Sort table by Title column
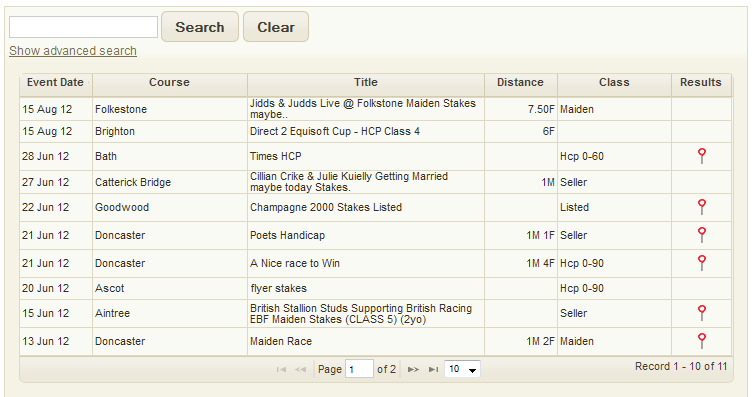Image resolution: width=752 pixels, height=397 pixels. (x=366, y=82)
